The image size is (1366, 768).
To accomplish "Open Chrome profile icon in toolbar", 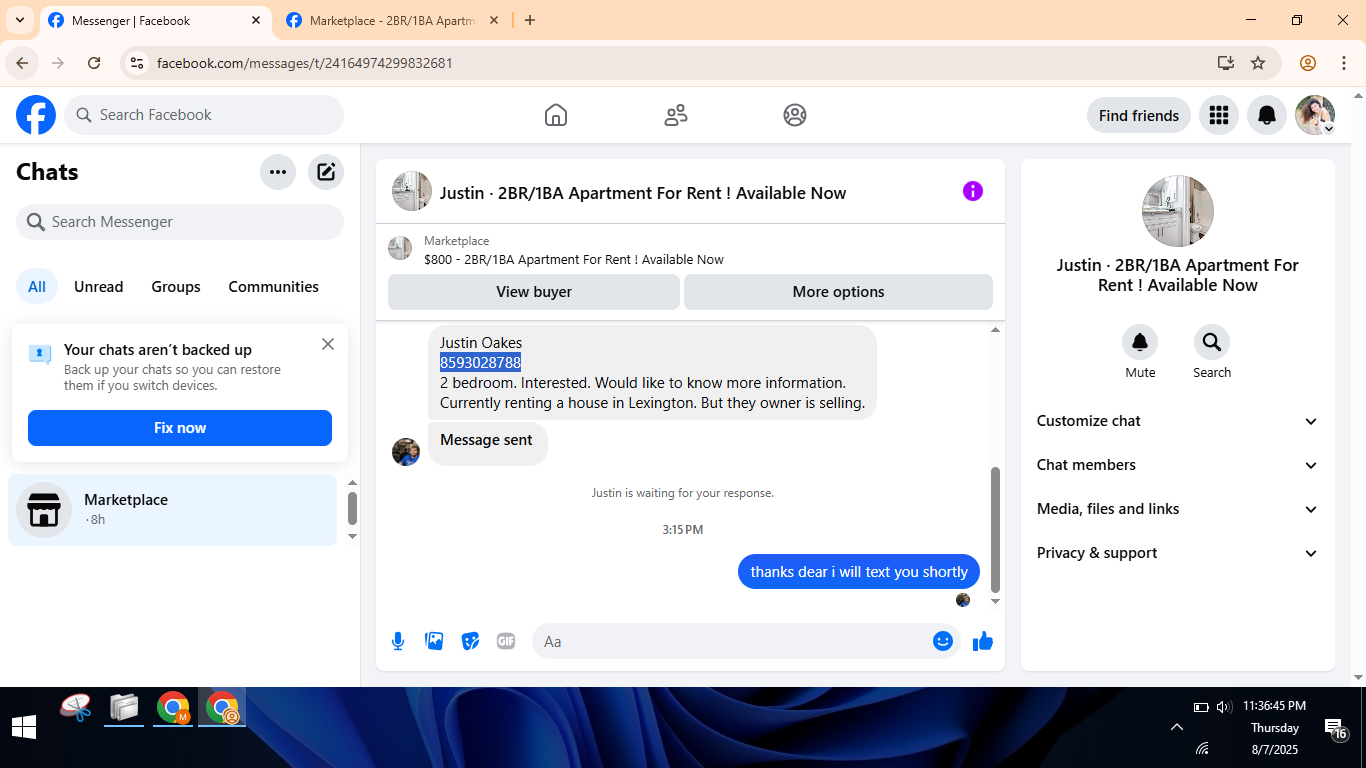I will click(1308, 63).
